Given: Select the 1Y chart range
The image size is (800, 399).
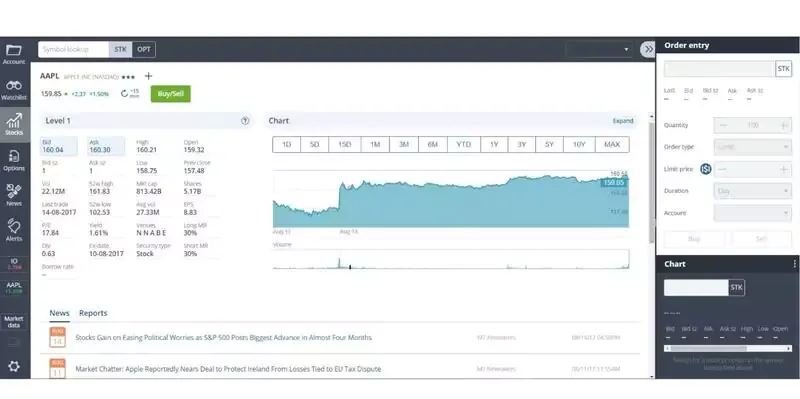Looking at the screenshot, I should pos(494,144).
